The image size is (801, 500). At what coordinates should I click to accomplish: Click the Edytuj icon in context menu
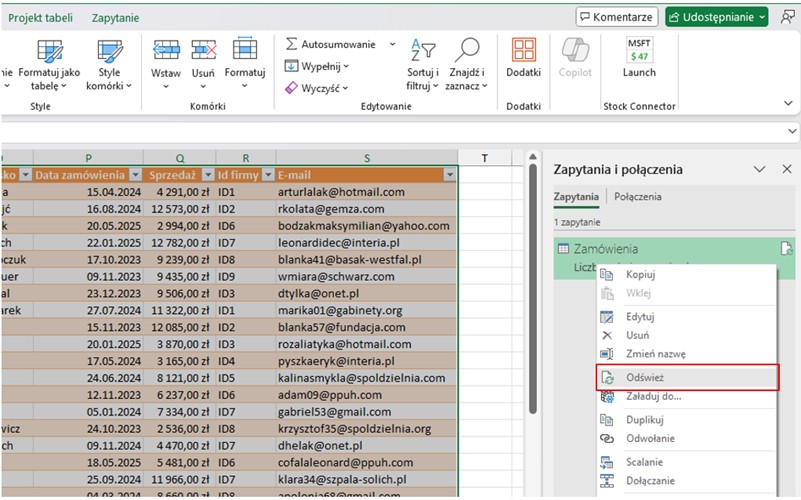(606, 317)
